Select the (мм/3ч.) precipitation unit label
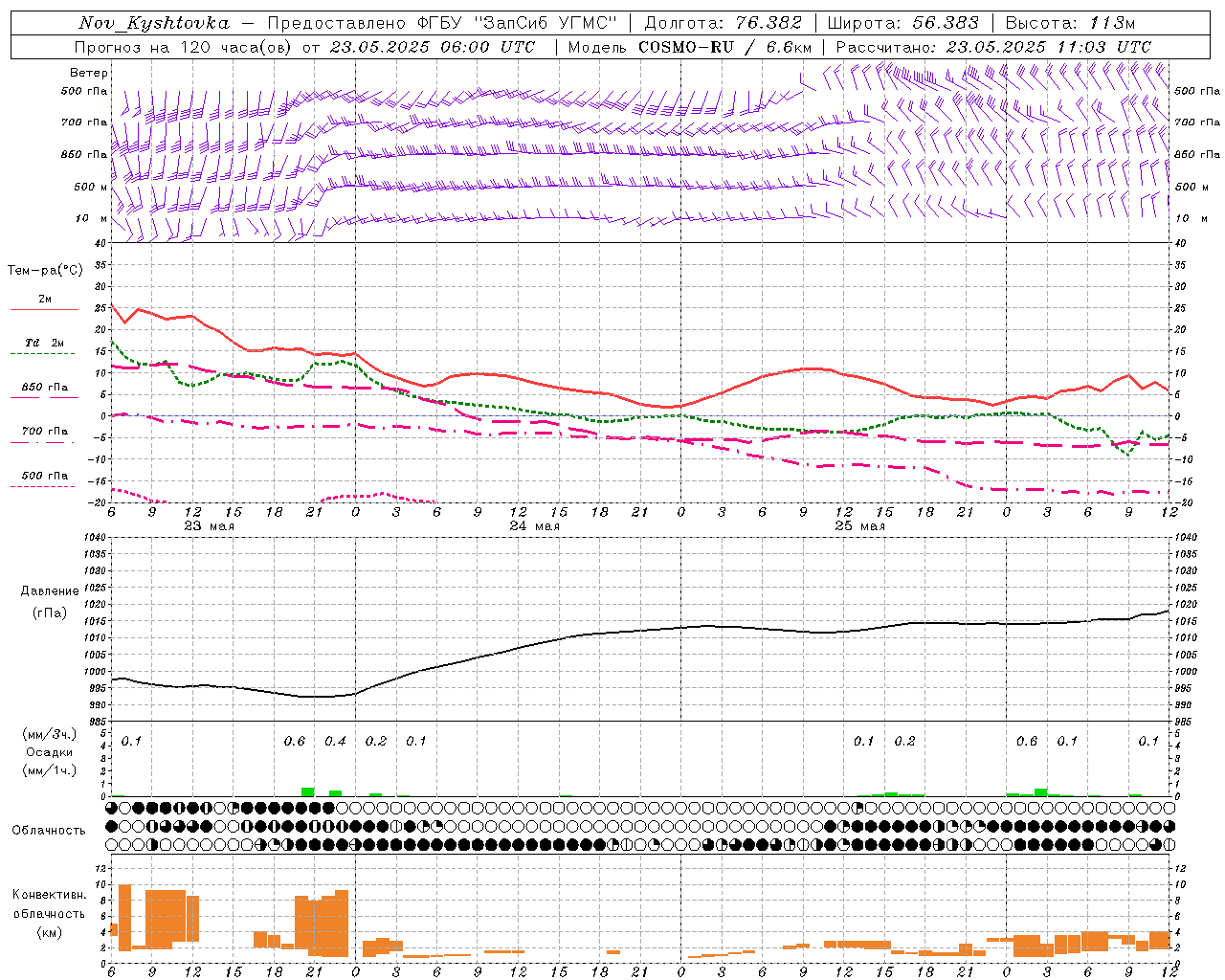 click(x=49, y=734)
